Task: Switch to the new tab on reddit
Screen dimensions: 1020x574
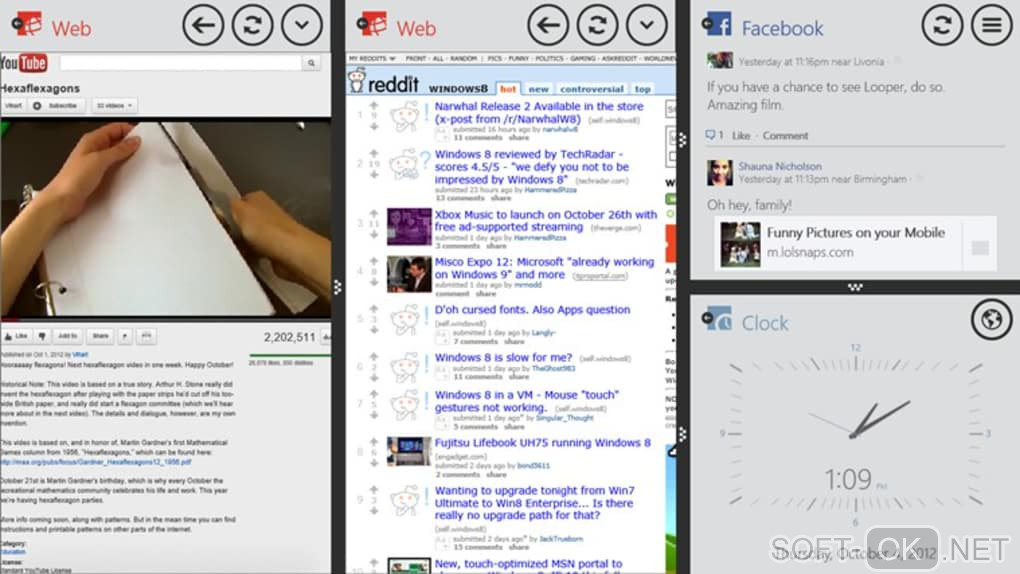Action: (538, 89)
